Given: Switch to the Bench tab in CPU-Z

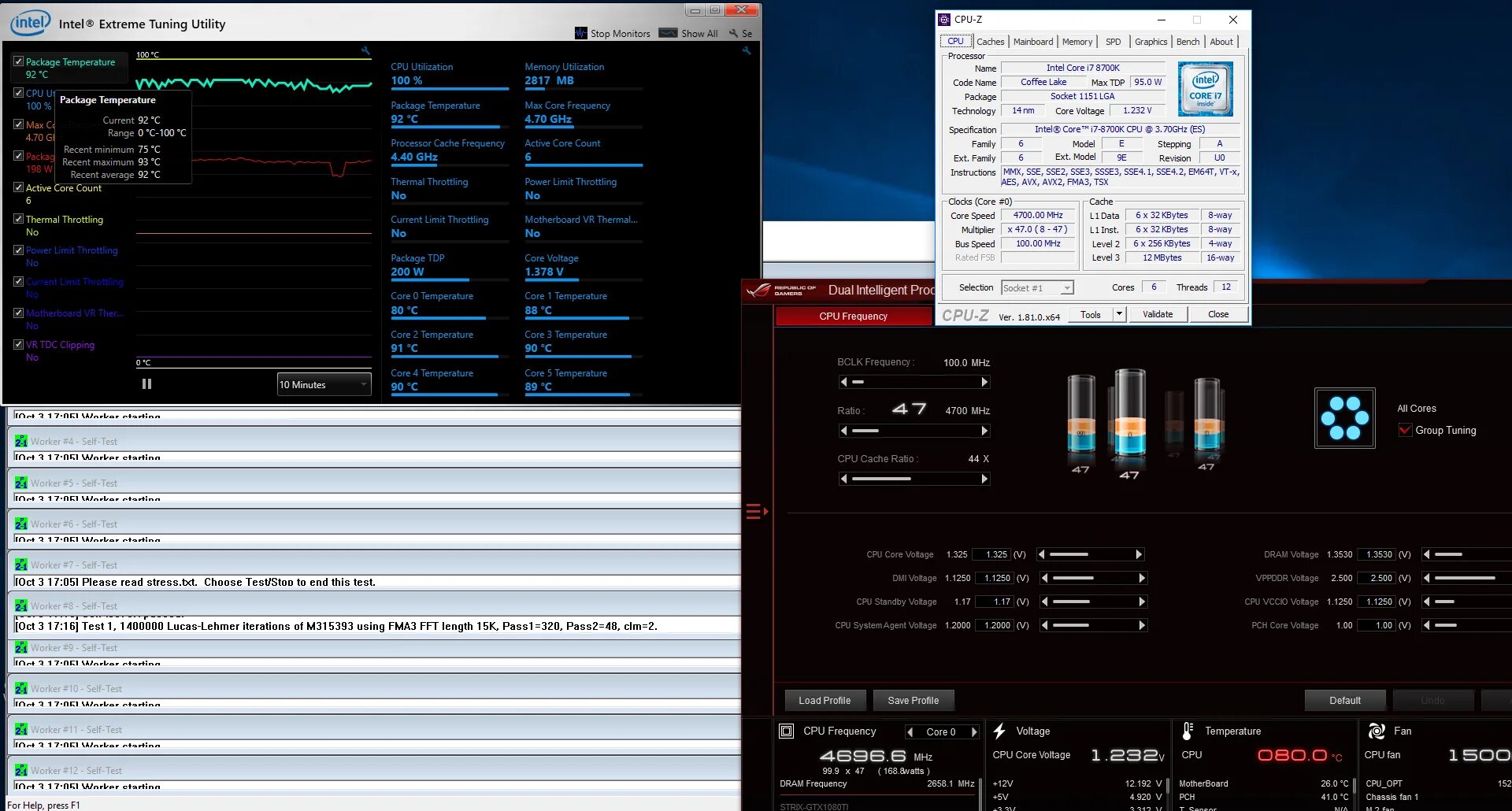Looking at the screenshot, I should coord(1188,42).
